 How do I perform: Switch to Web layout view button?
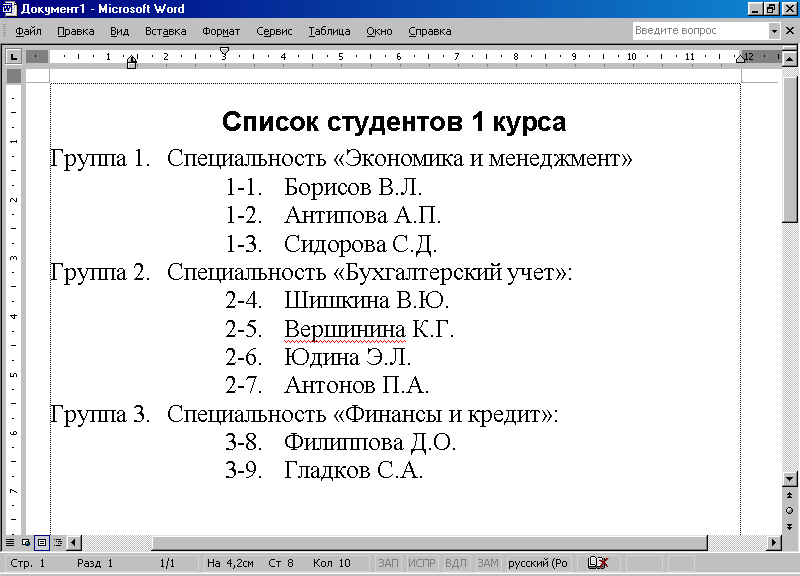tap(26, 542)
